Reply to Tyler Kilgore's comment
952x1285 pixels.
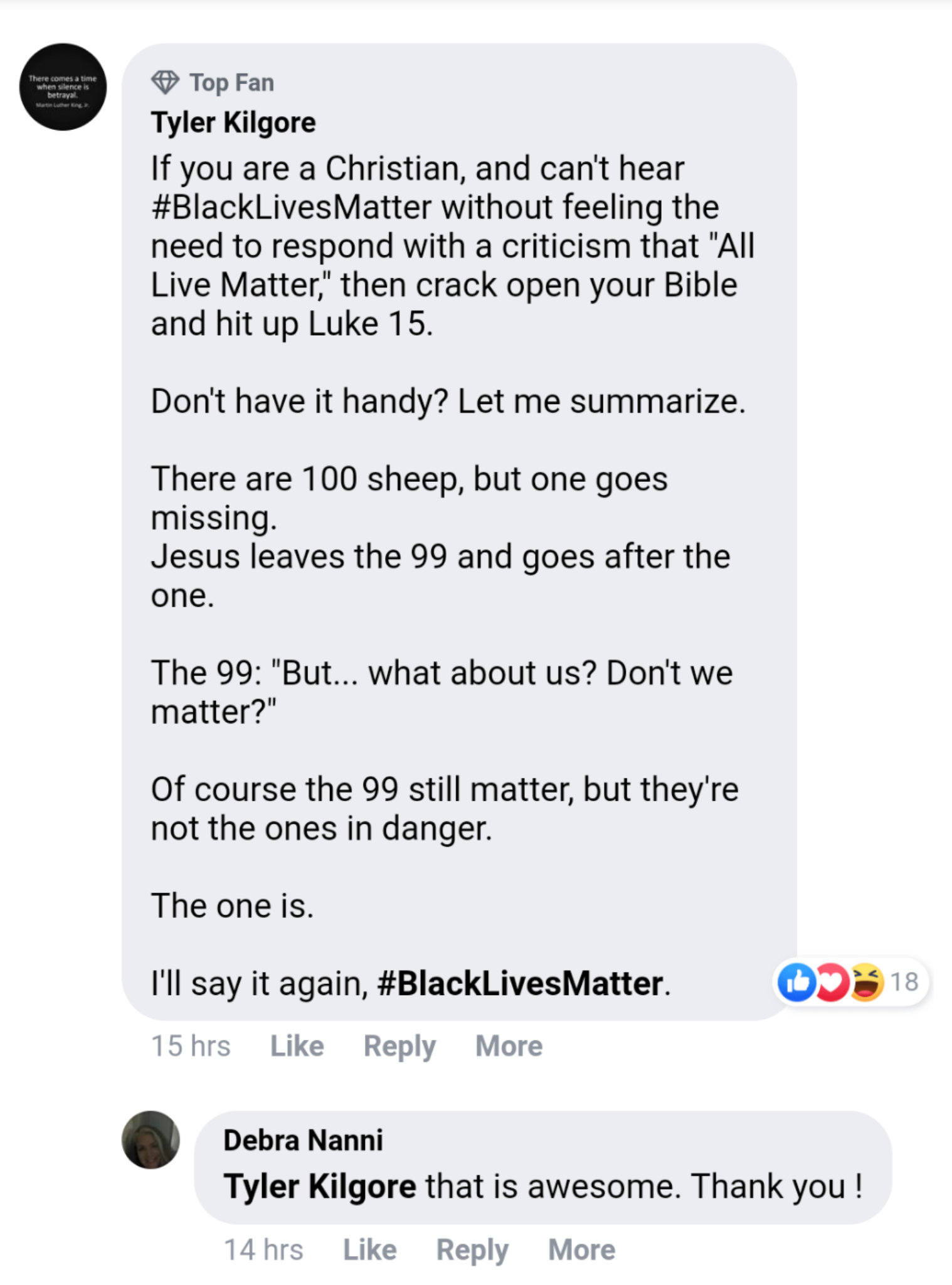click(399, 1046)
